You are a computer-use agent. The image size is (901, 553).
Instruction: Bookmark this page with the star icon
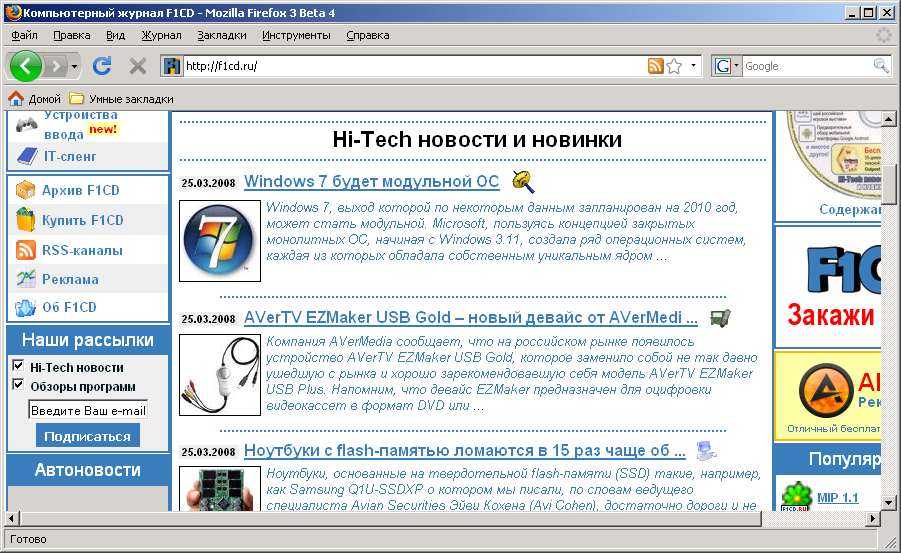675,66
